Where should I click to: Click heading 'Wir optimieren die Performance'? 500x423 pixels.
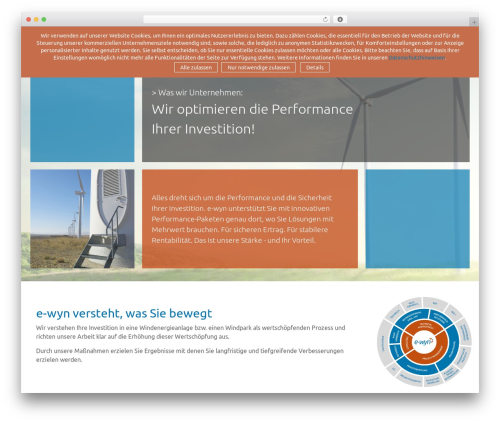tap(252, 109)
